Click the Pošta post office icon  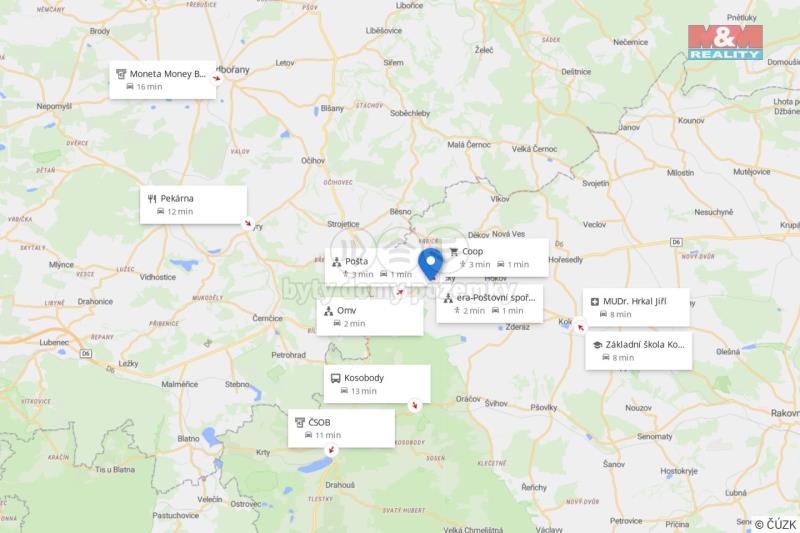click(x=336, y=262)
